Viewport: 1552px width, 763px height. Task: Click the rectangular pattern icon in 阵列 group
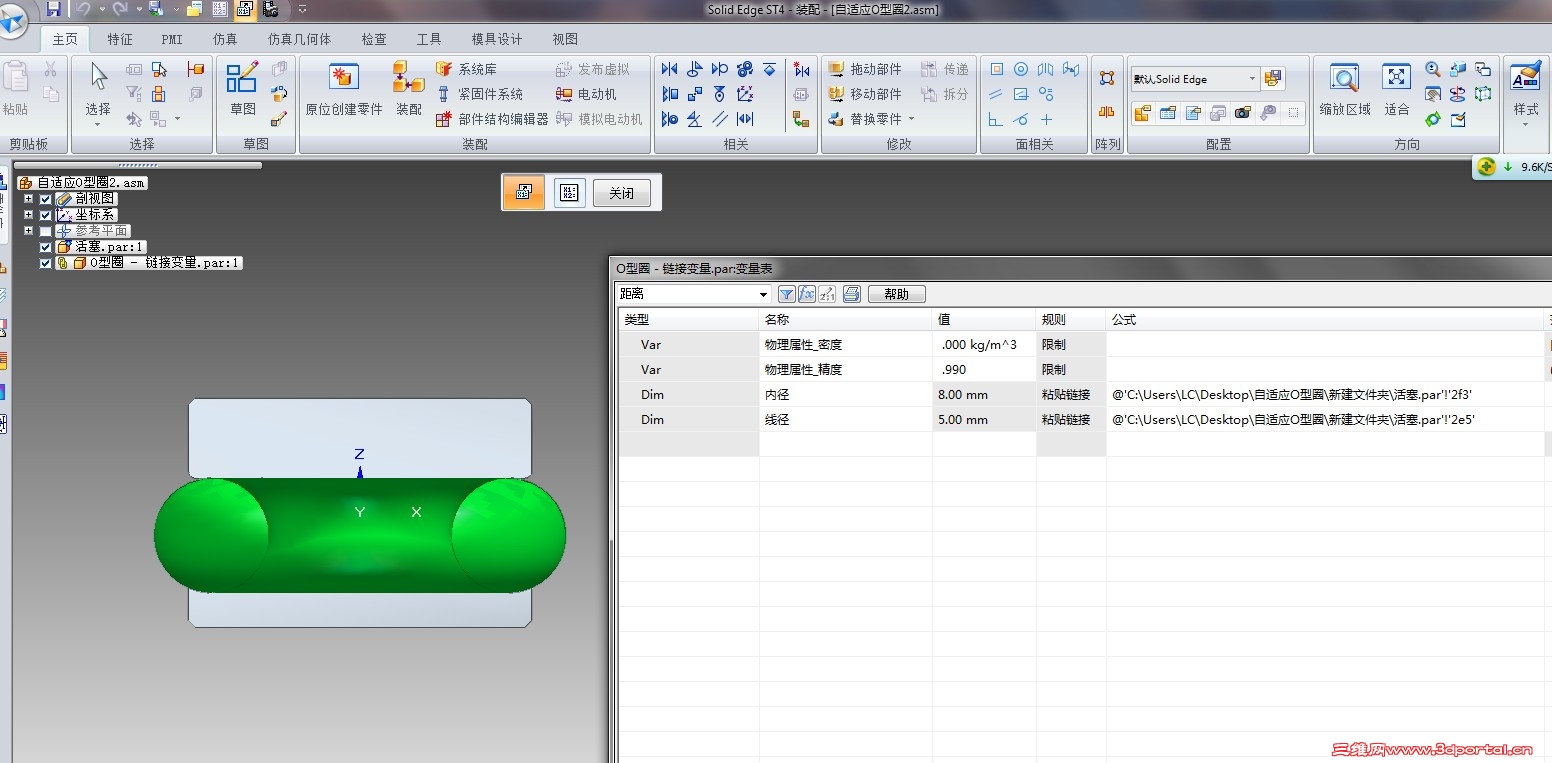pyautogui.click(x=1107, y=78)
